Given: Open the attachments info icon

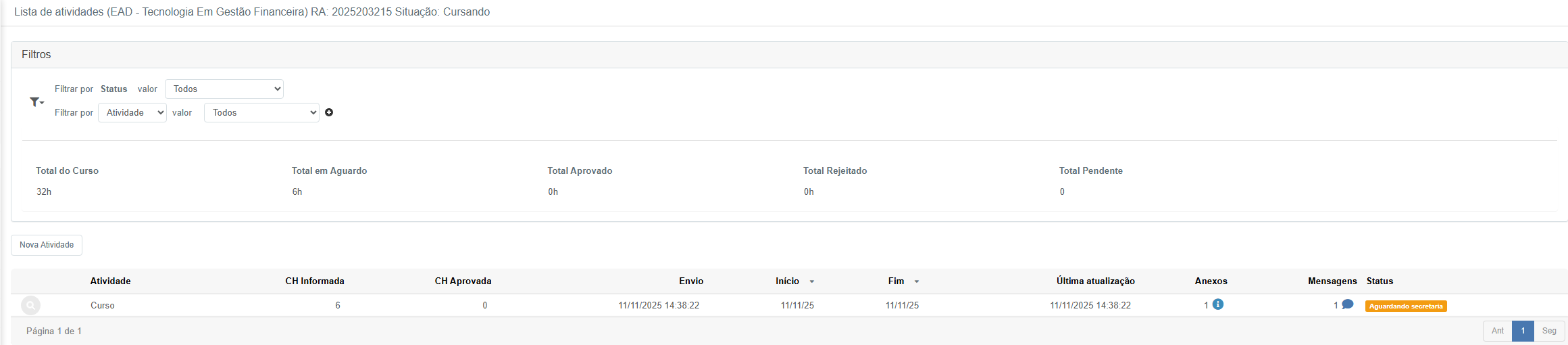Looking at the screenshot, I should point(1218,304).
